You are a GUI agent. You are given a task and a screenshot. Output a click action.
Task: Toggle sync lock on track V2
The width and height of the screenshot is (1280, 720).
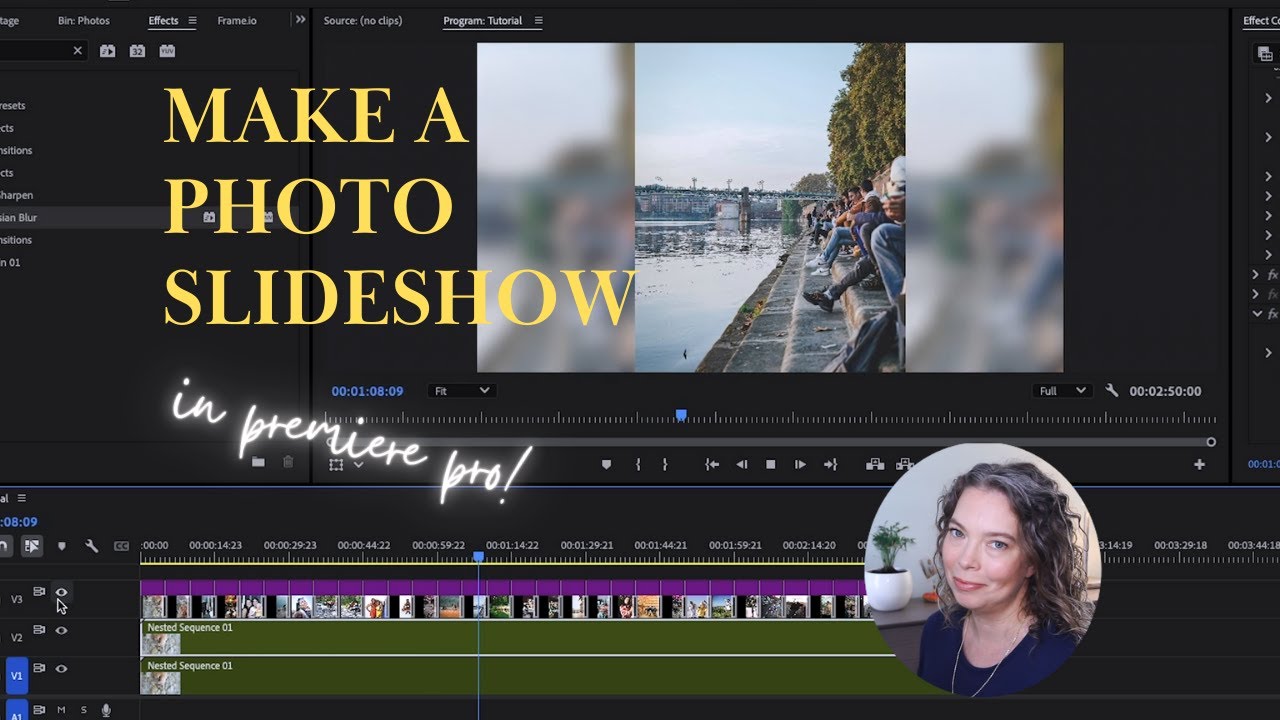[39, 630]
